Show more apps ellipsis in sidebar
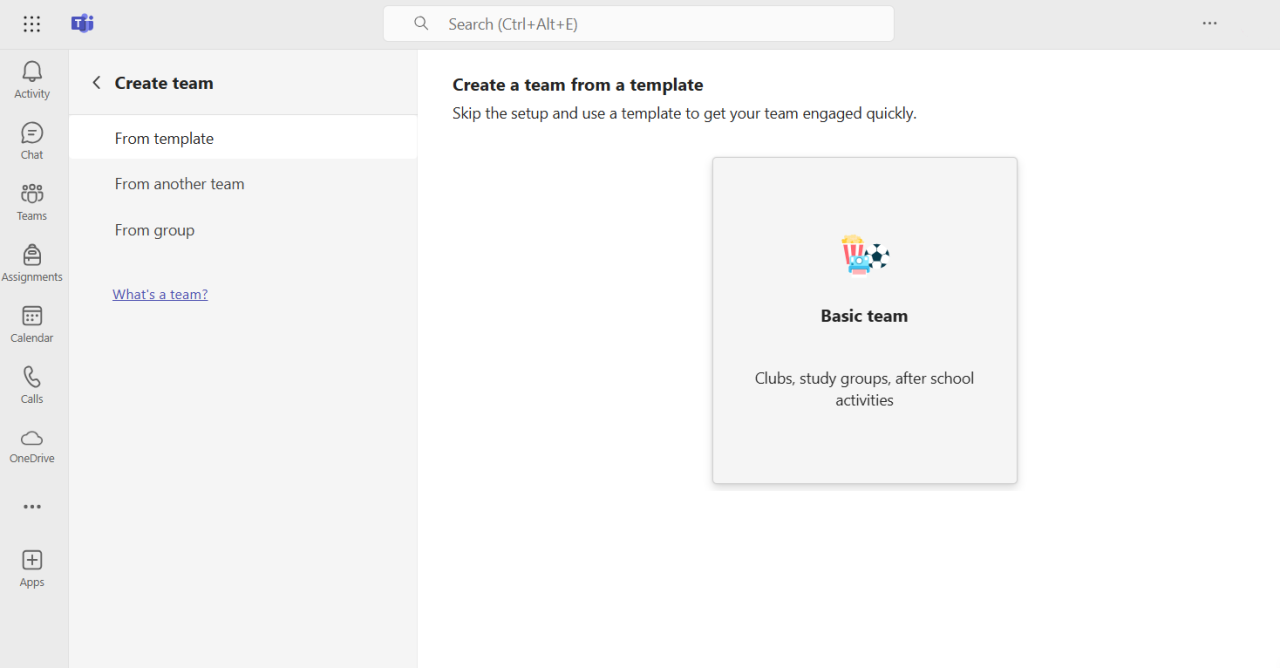The width and height of the screenshot is (1280, 668). coord(32,507)
